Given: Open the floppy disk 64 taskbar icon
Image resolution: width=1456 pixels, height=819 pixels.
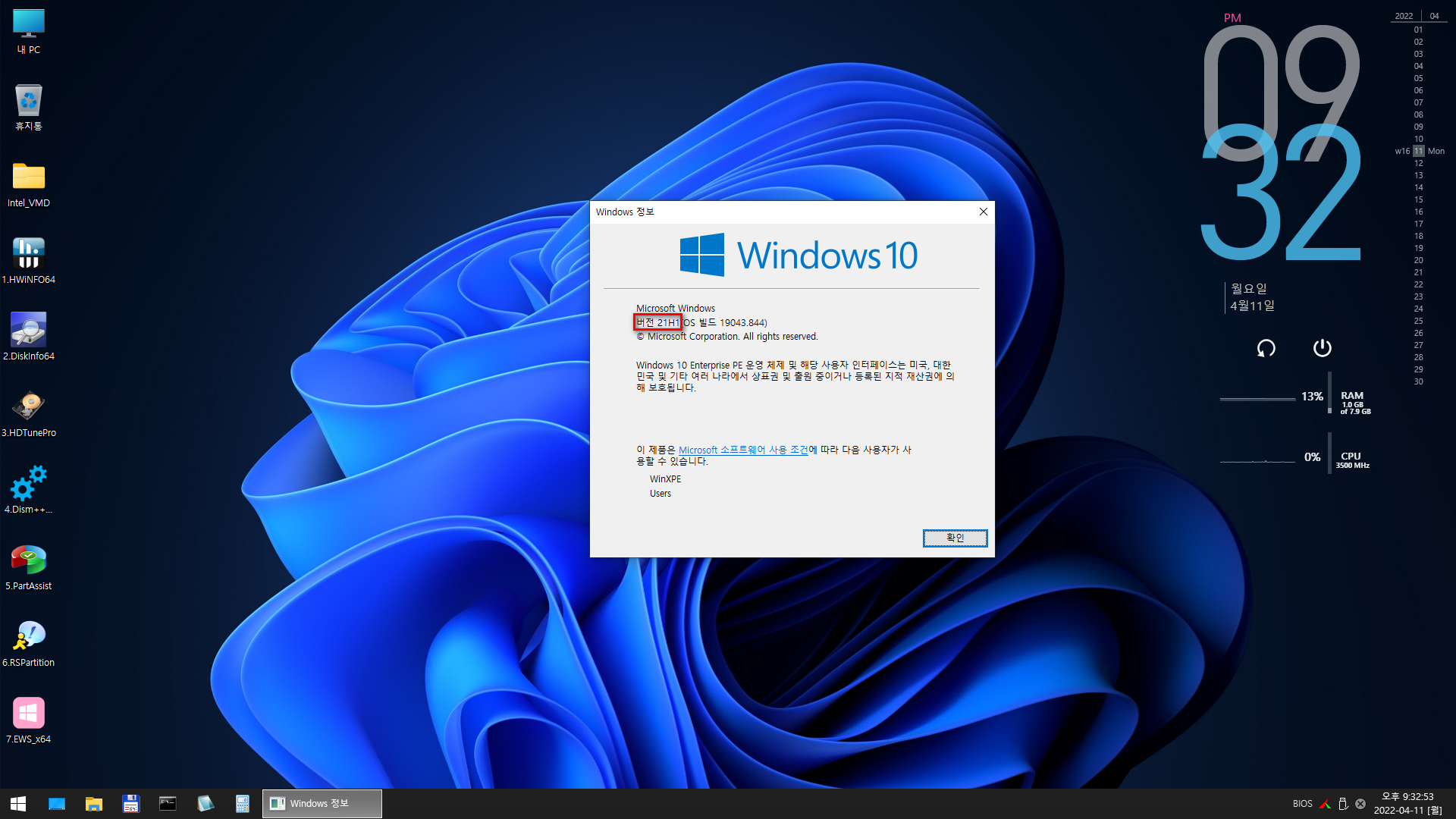Looking at the screenshot, I should [131, 804].
